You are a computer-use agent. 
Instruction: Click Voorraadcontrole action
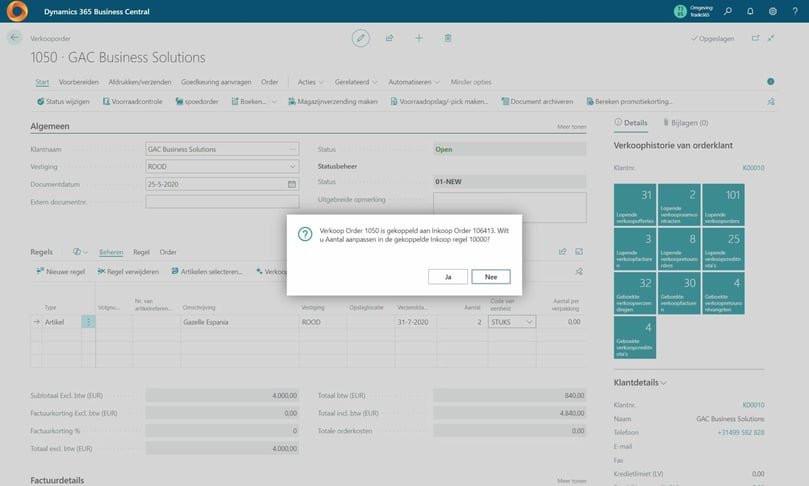pos(133,102)
